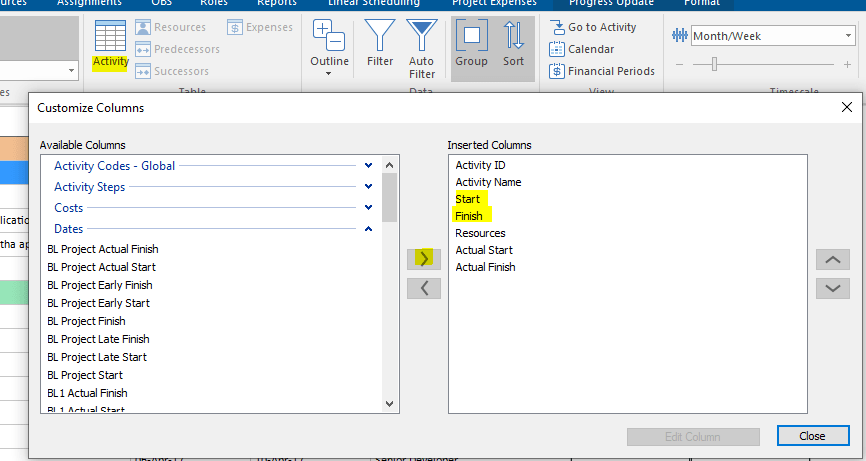Image resolution: width=866 pixels, height=461 pixels.
Task: Move inserted column up
Action: pyautogui.click(x=833, y=259)
